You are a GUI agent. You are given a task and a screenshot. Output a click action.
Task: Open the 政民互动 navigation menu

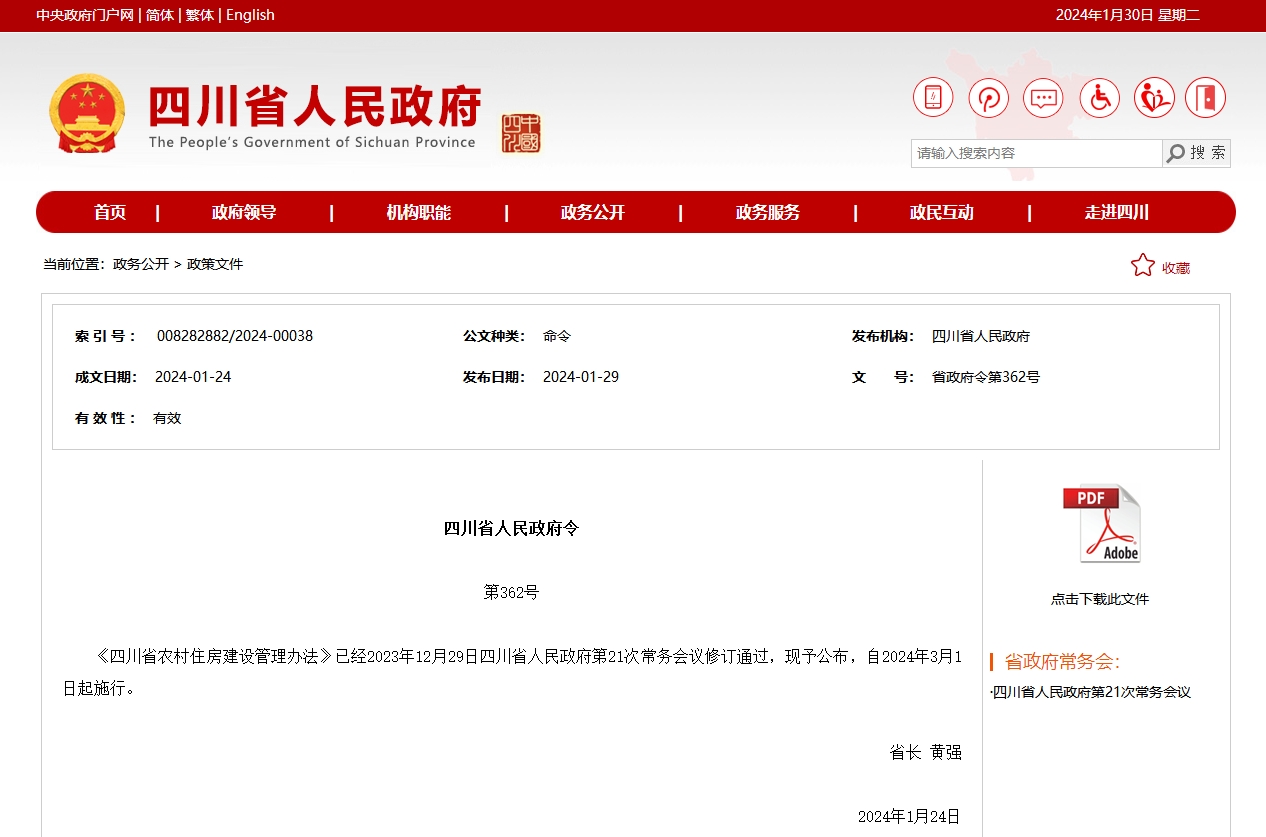941,212
